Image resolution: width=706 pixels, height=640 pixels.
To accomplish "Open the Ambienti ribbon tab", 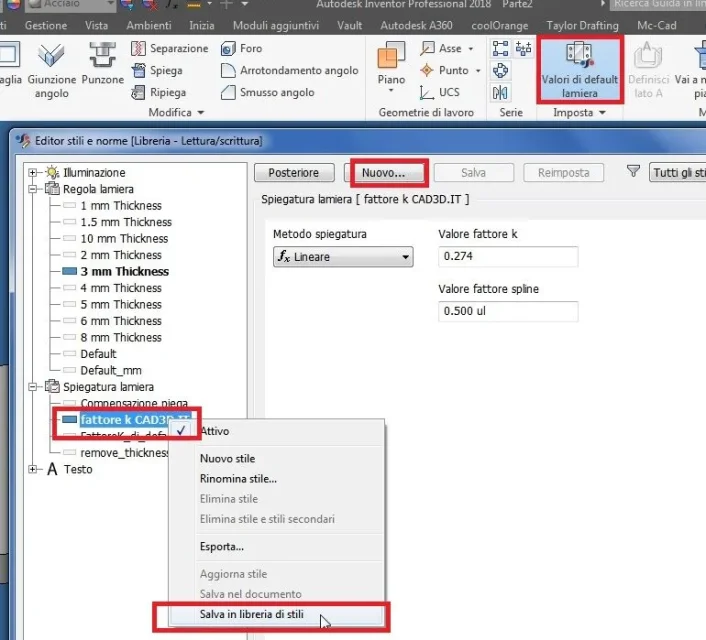I will [x=149, y=25].
